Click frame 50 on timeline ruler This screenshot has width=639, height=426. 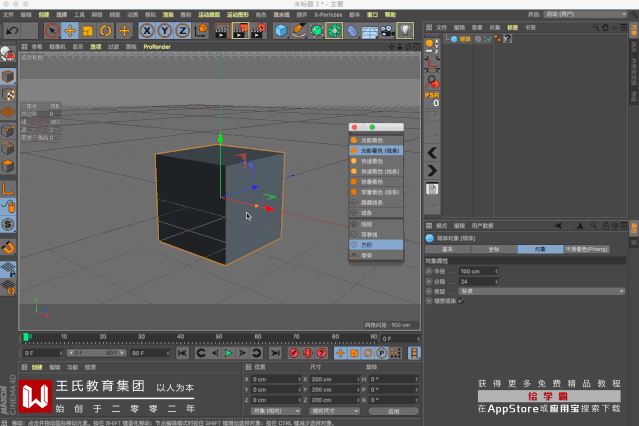pyautogui.click(x=219, y=337)
